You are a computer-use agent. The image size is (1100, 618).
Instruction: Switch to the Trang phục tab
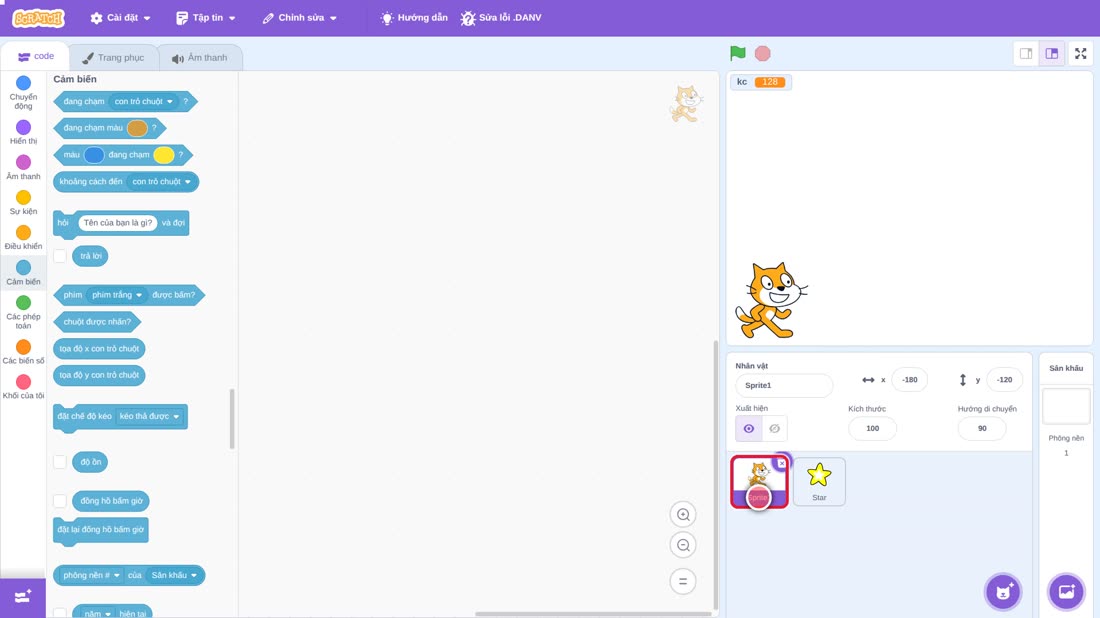click(x=113, y=58)
